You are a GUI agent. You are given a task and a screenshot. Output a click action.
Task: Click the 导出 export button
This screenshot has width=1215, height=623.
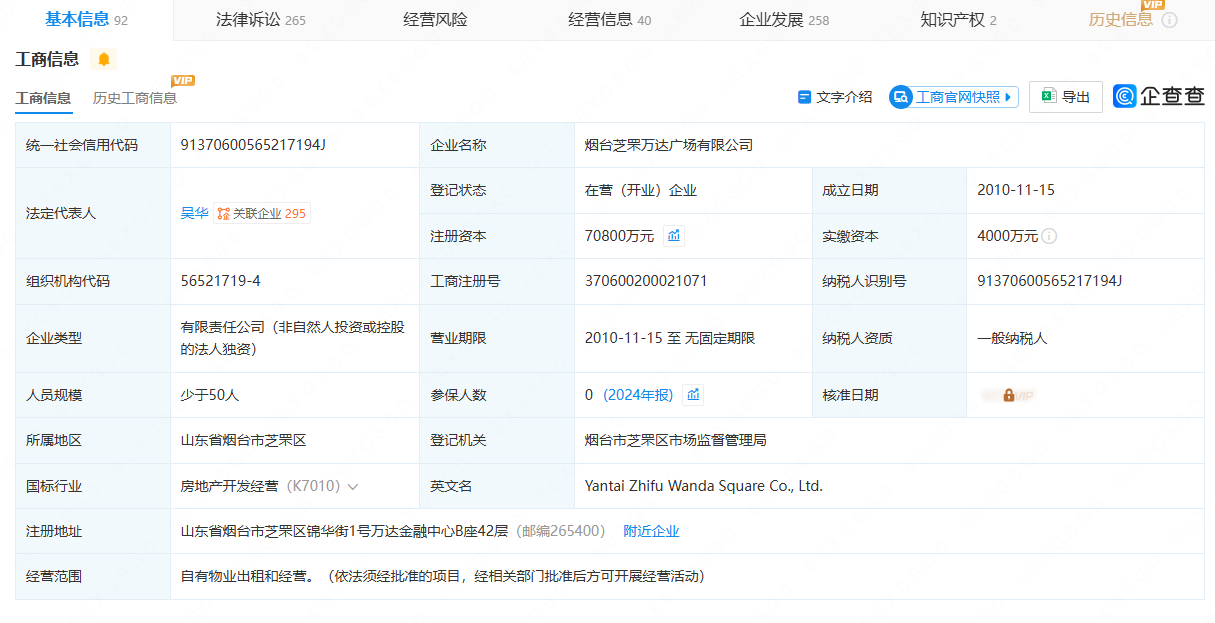point(1065,97)
